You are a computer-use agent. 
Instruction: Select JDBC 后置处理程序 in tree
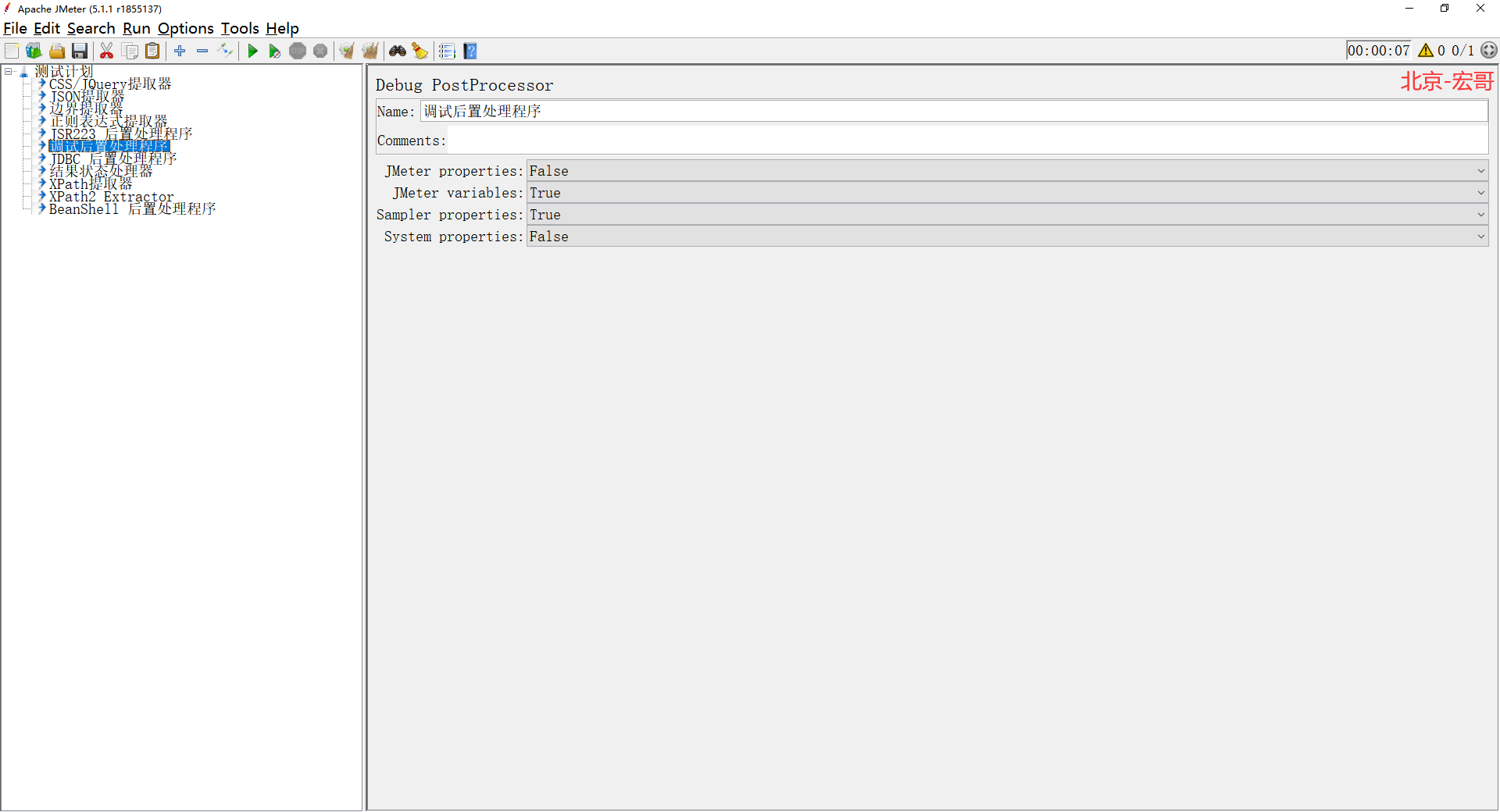click(x=113, y=158)
